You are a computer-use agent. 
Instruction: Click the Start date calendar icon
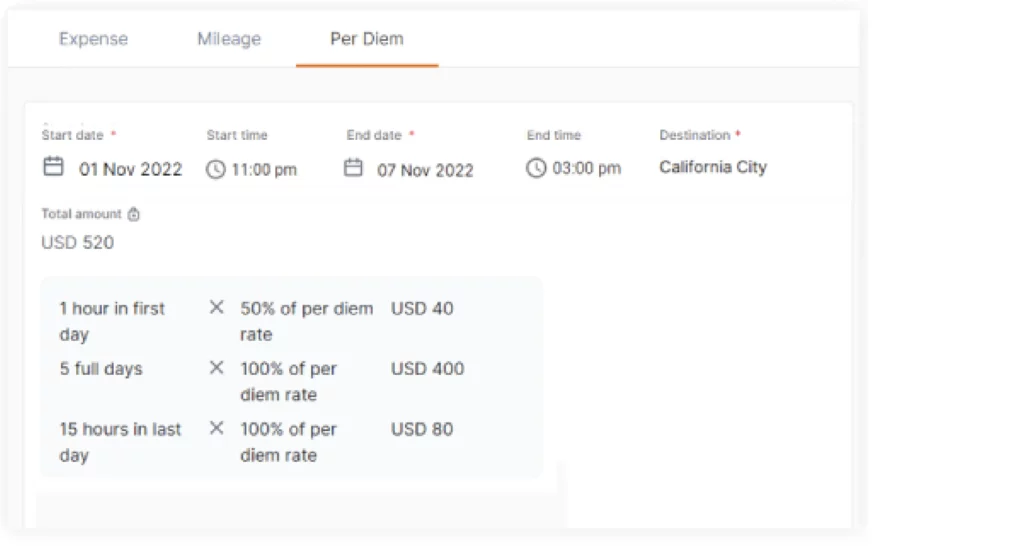point(53,167)
